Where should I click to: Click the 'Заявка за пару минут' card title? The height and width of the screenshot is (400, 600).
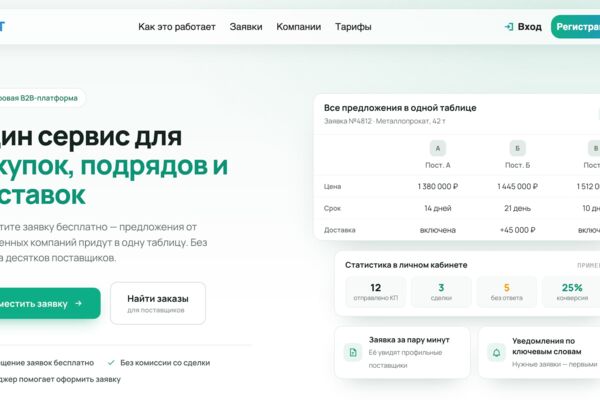click(409, 340)
